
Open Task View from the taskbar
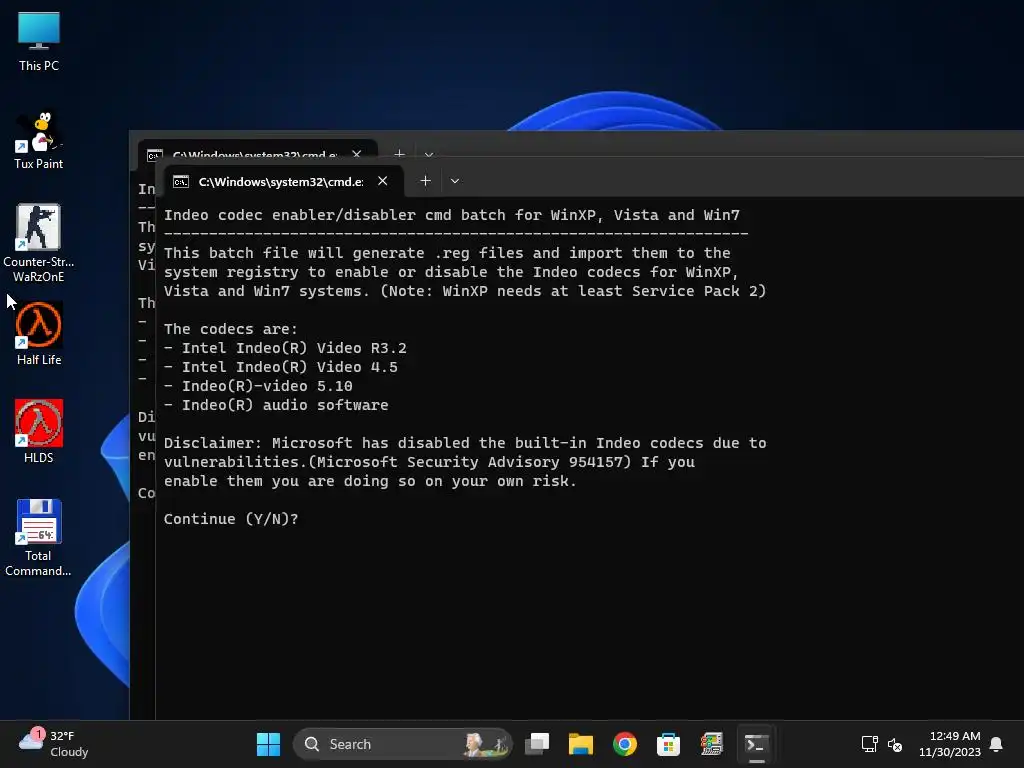[x=537, y=744]
